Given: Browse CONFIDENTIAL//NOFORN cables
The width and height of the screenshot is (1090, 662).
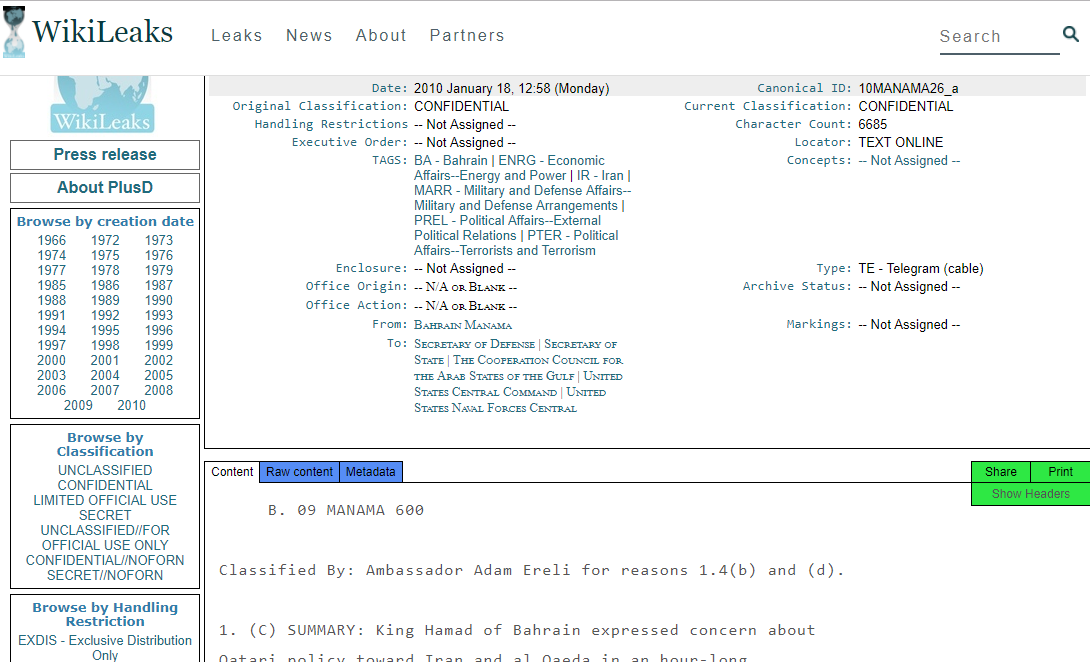Looking at the screenshot, I should [x=105, y=560].
